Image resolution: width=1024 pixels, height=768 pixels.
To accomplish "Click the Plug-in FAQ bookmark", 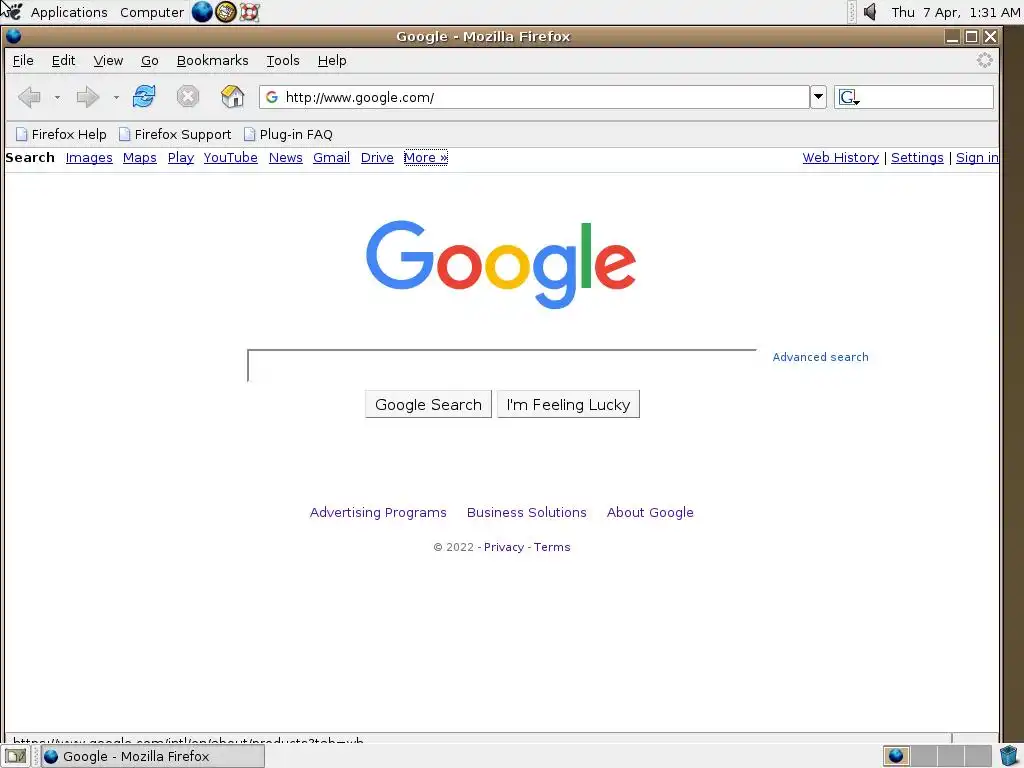I will (x=288, y=135).
